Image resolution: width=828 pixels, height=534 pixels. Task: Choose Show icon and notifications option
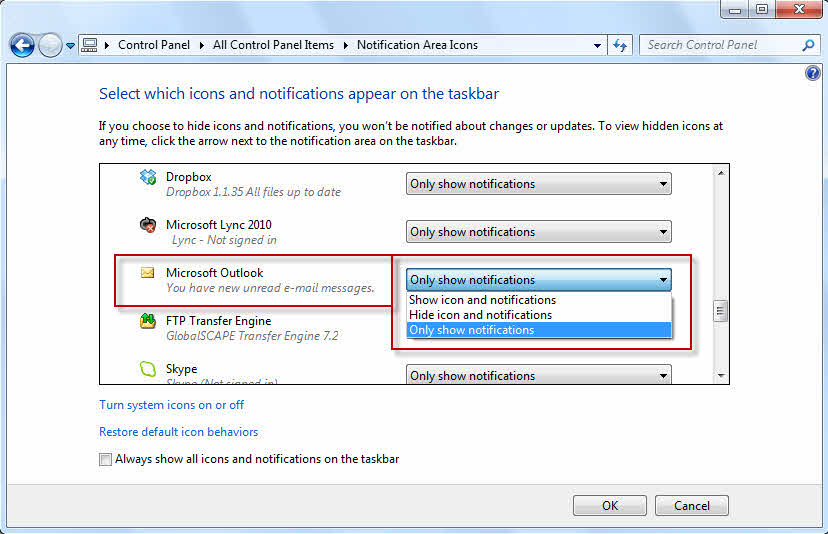[x=539, y=299]
